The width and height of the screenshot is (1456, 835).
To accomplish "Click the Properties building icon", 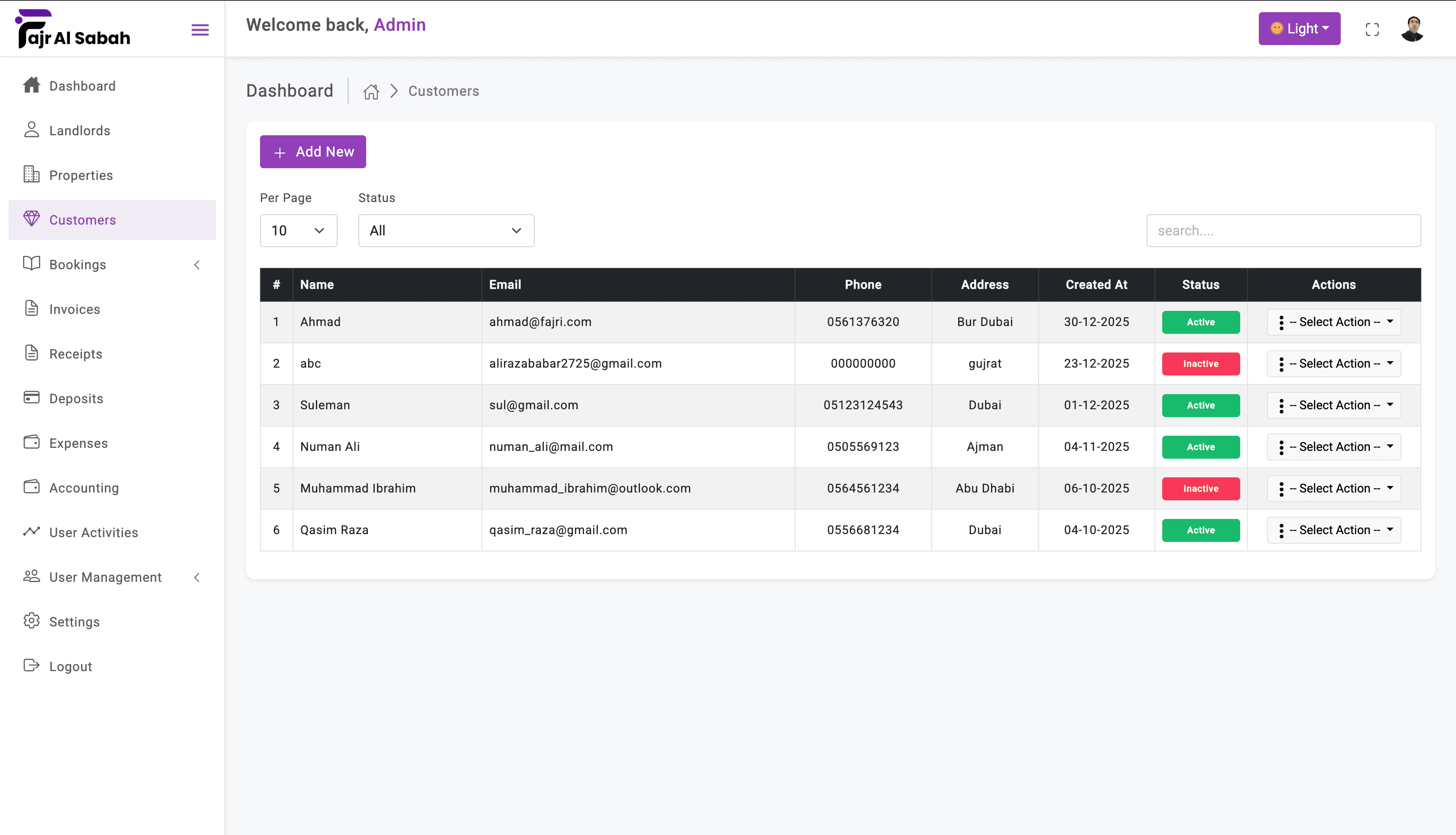I will click(x=32, y=174).
